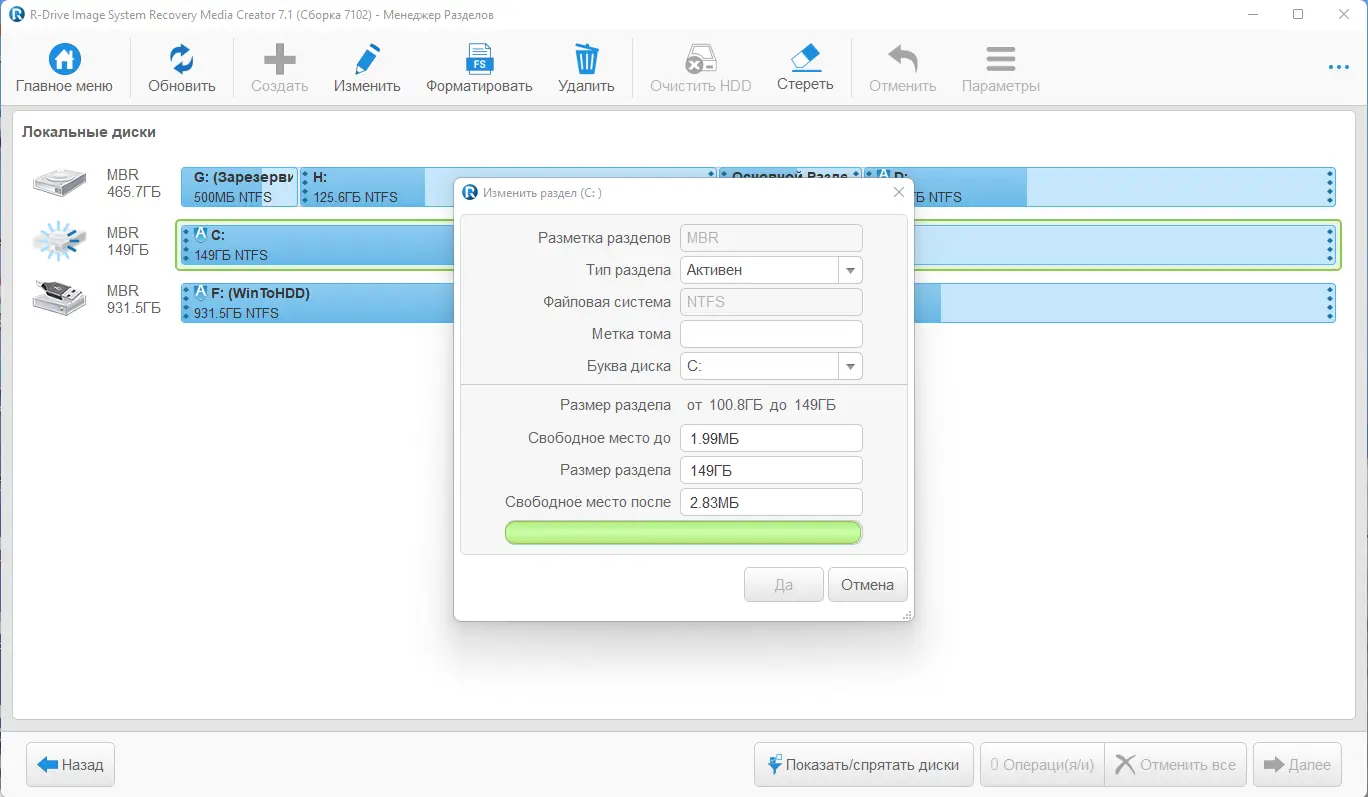Close the Изменить раздел dialog
1368x797 pixels.
point(898,192)
